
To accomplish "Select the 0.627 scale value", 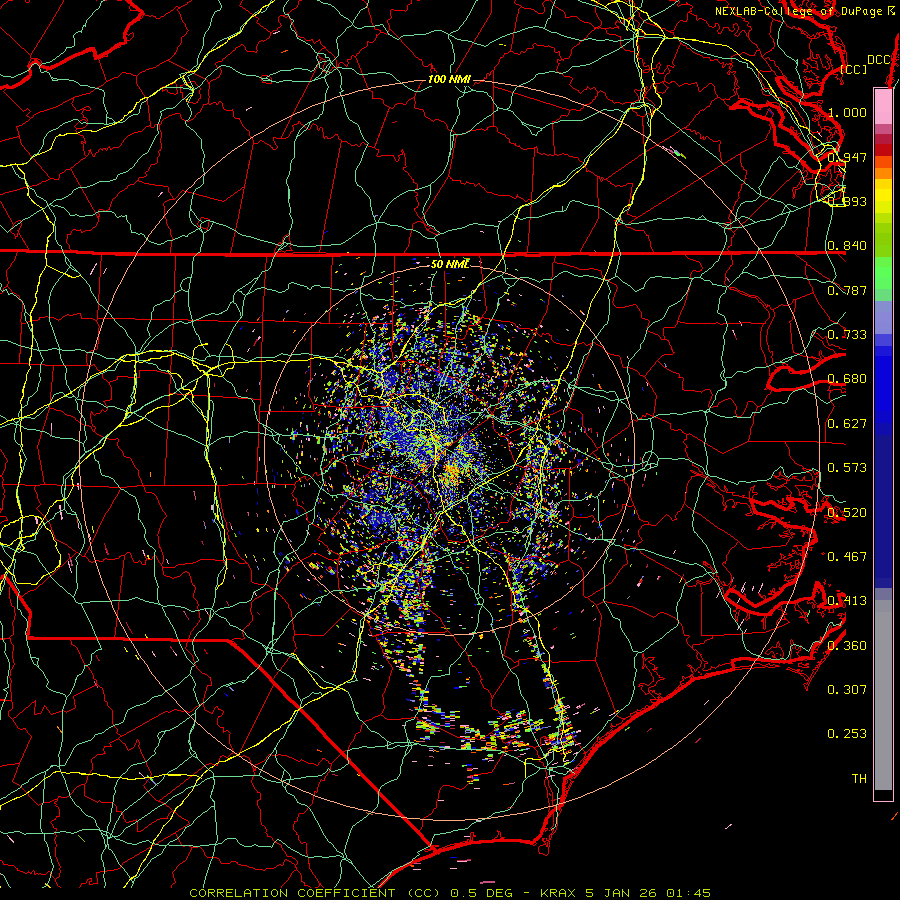I will pos(847,424).
